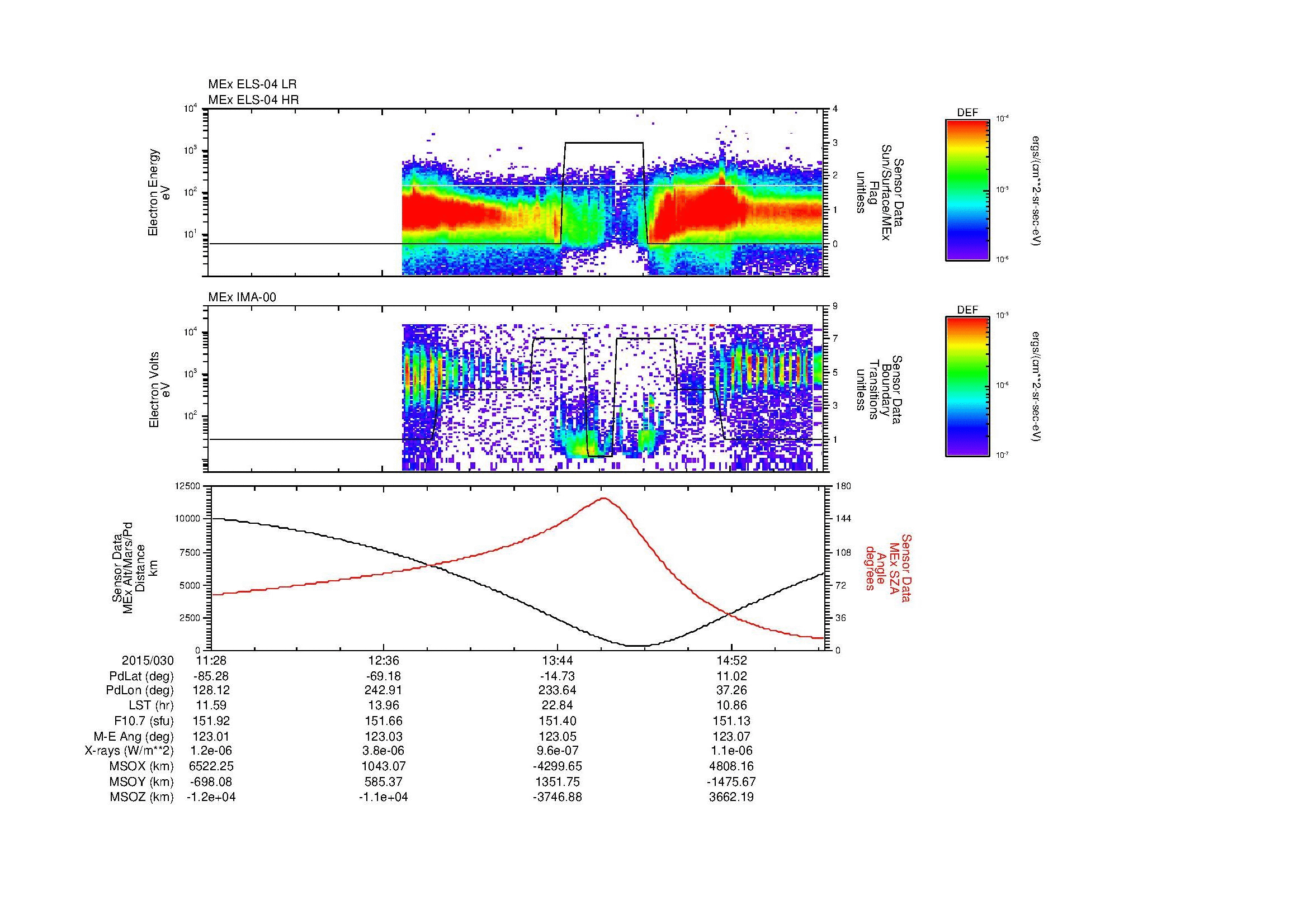
Task: Click the F10.7 value 151.92
Action: click(211, 721)
